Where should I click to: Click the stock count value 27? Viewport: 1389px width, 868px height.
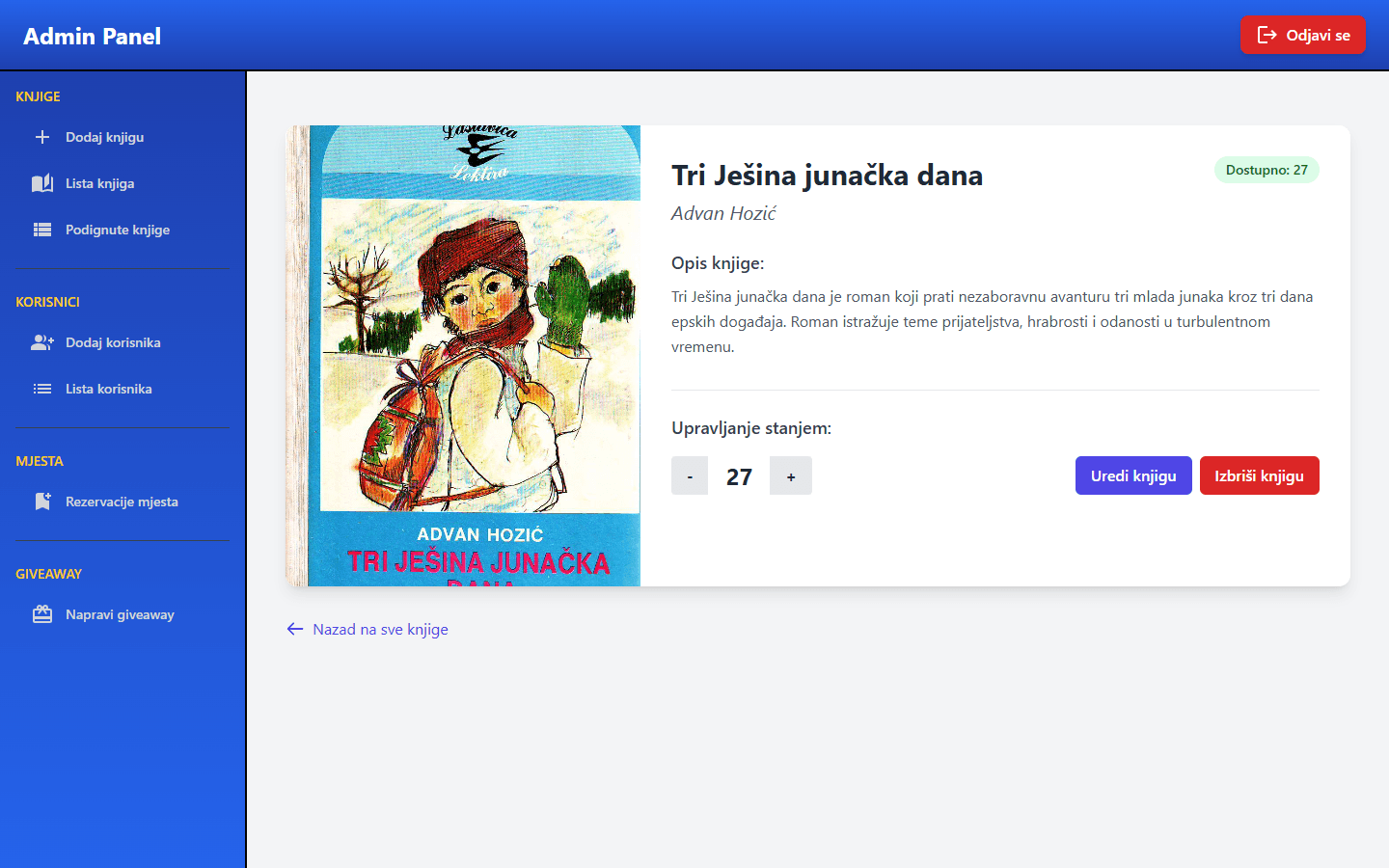(x=739, y=476)
